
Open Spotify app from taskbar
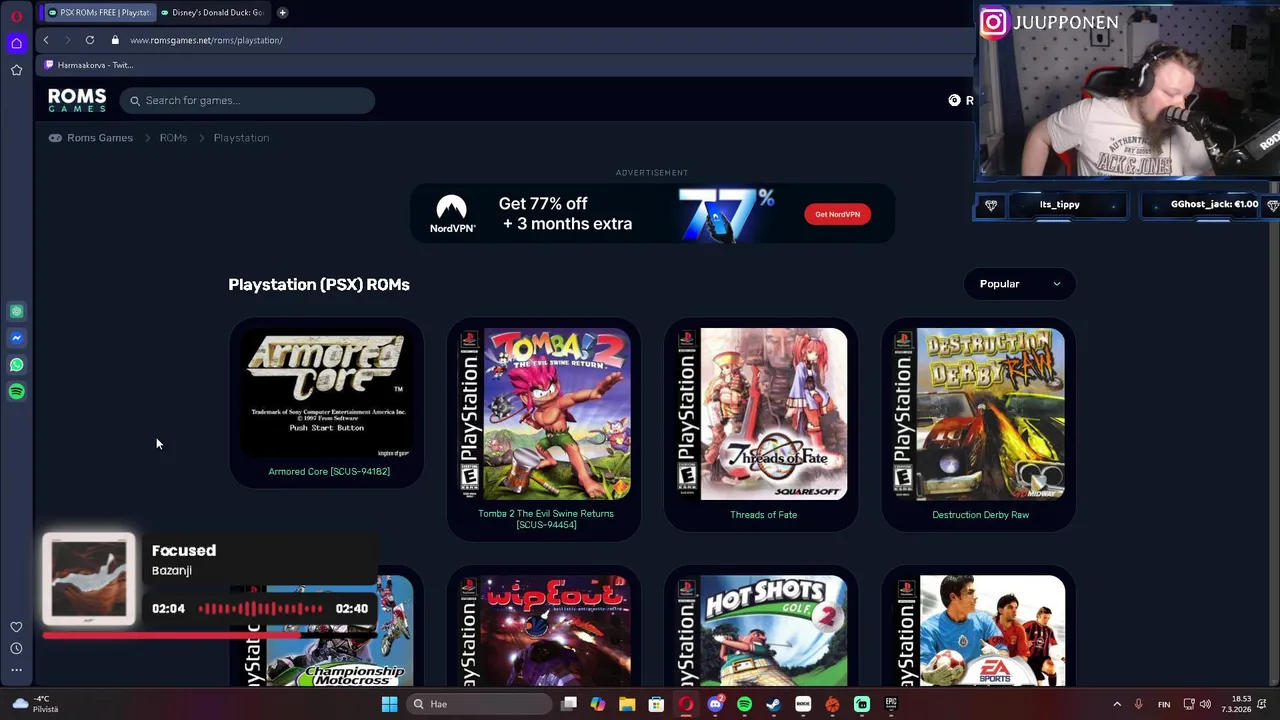(744, 704)
